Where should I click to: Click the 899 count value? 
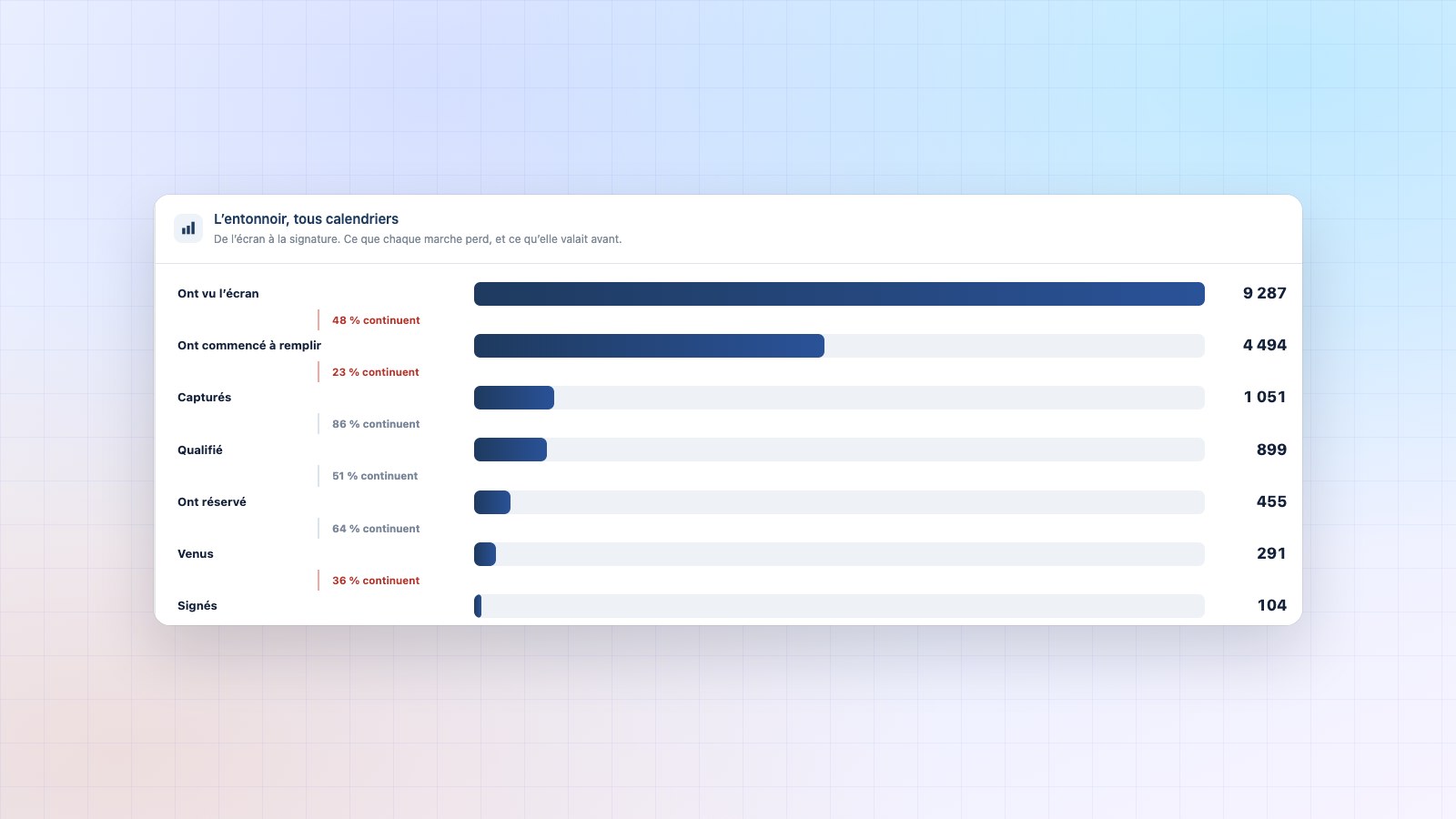[x=1271, y=450]
